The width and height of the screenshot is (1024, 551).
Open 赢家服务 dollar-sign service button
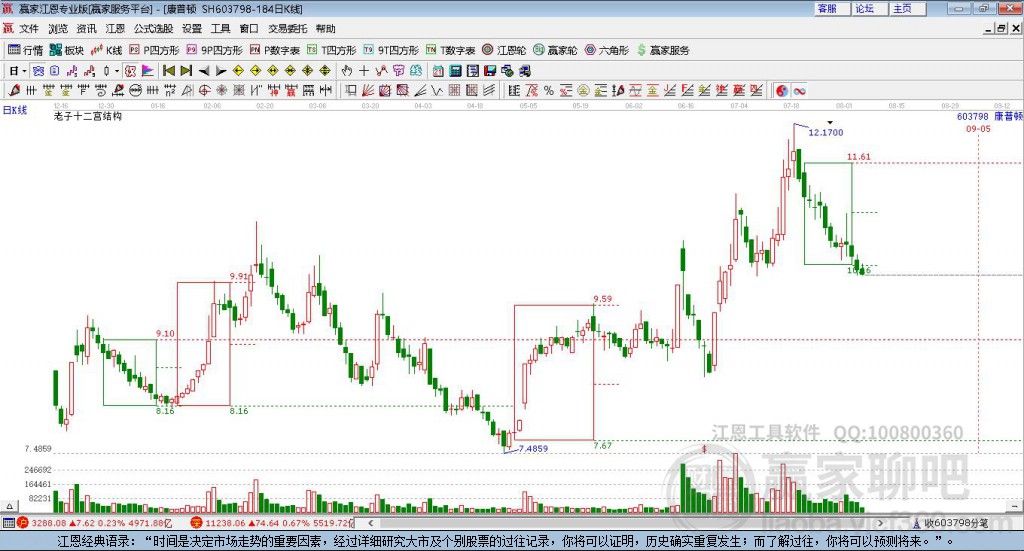(x=663, y=50)
